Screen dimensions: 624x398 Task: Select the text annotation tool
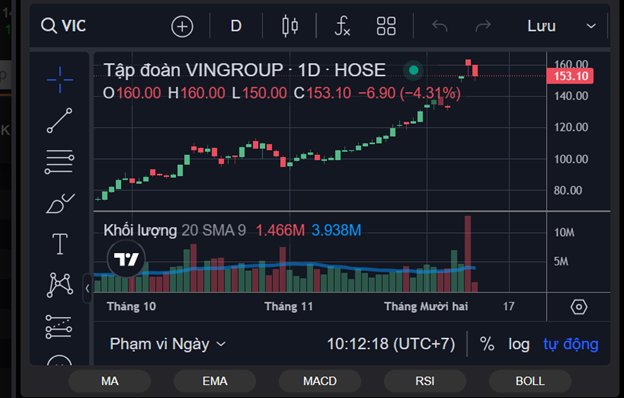point(60,244)
